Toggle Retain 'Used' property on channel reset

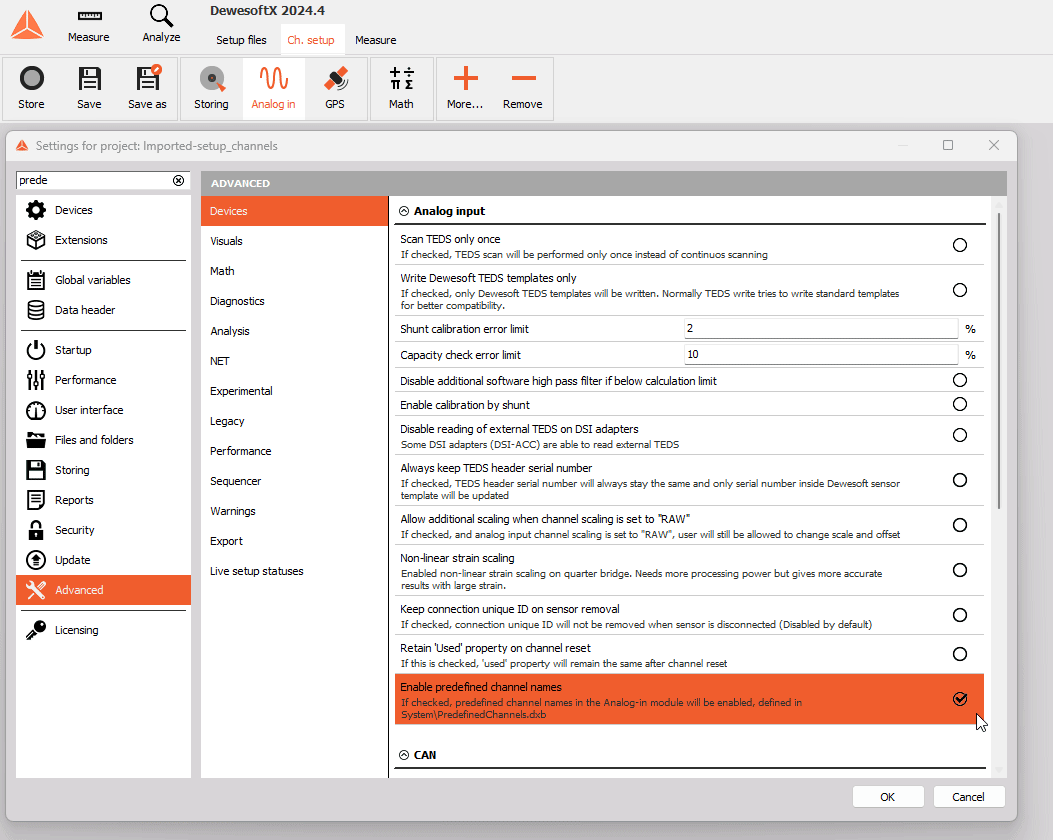tap(960, 654)
